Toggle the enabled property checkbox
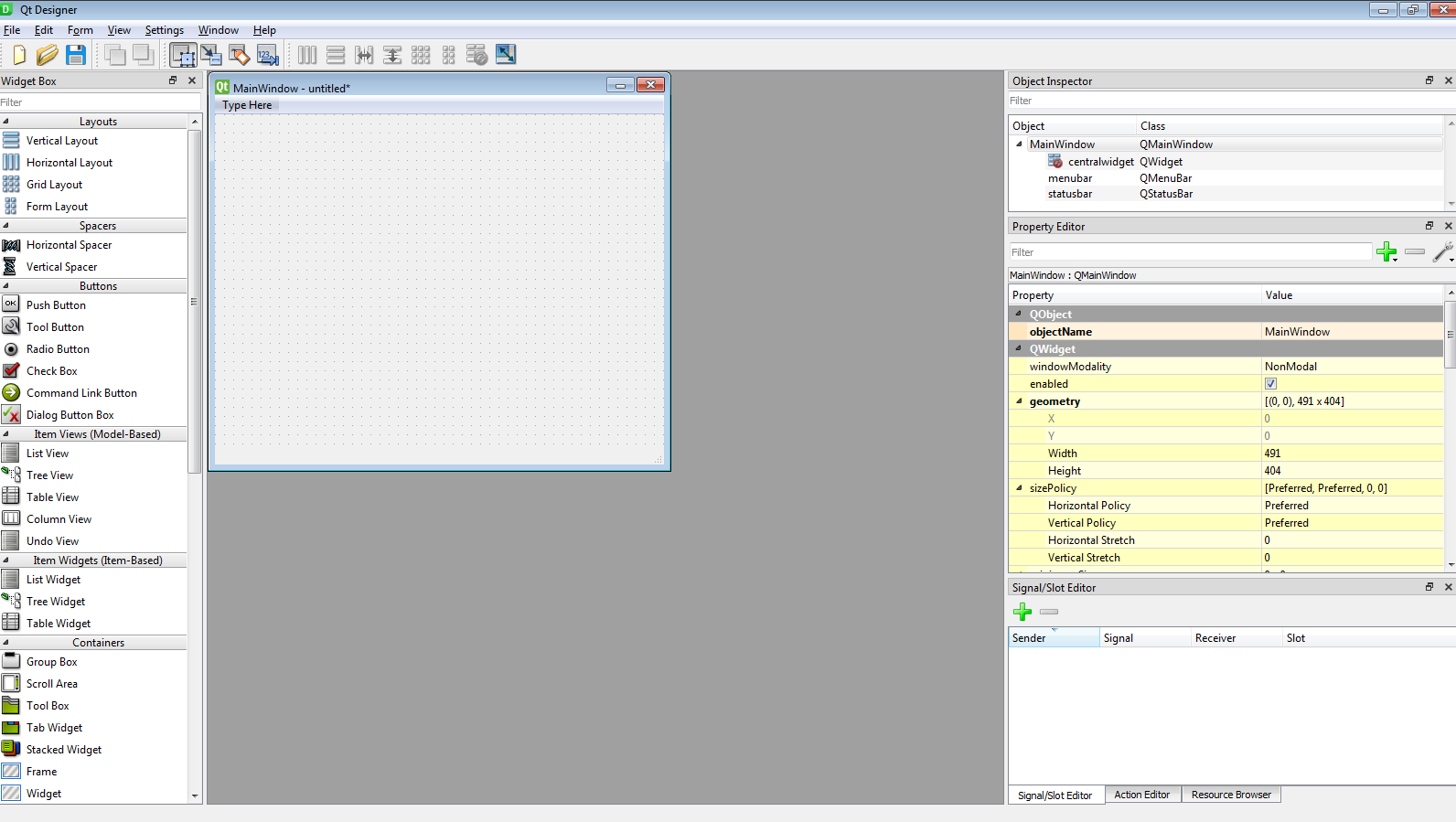The width and height of the screenshot is (1456, 822). click(1270, 384)
